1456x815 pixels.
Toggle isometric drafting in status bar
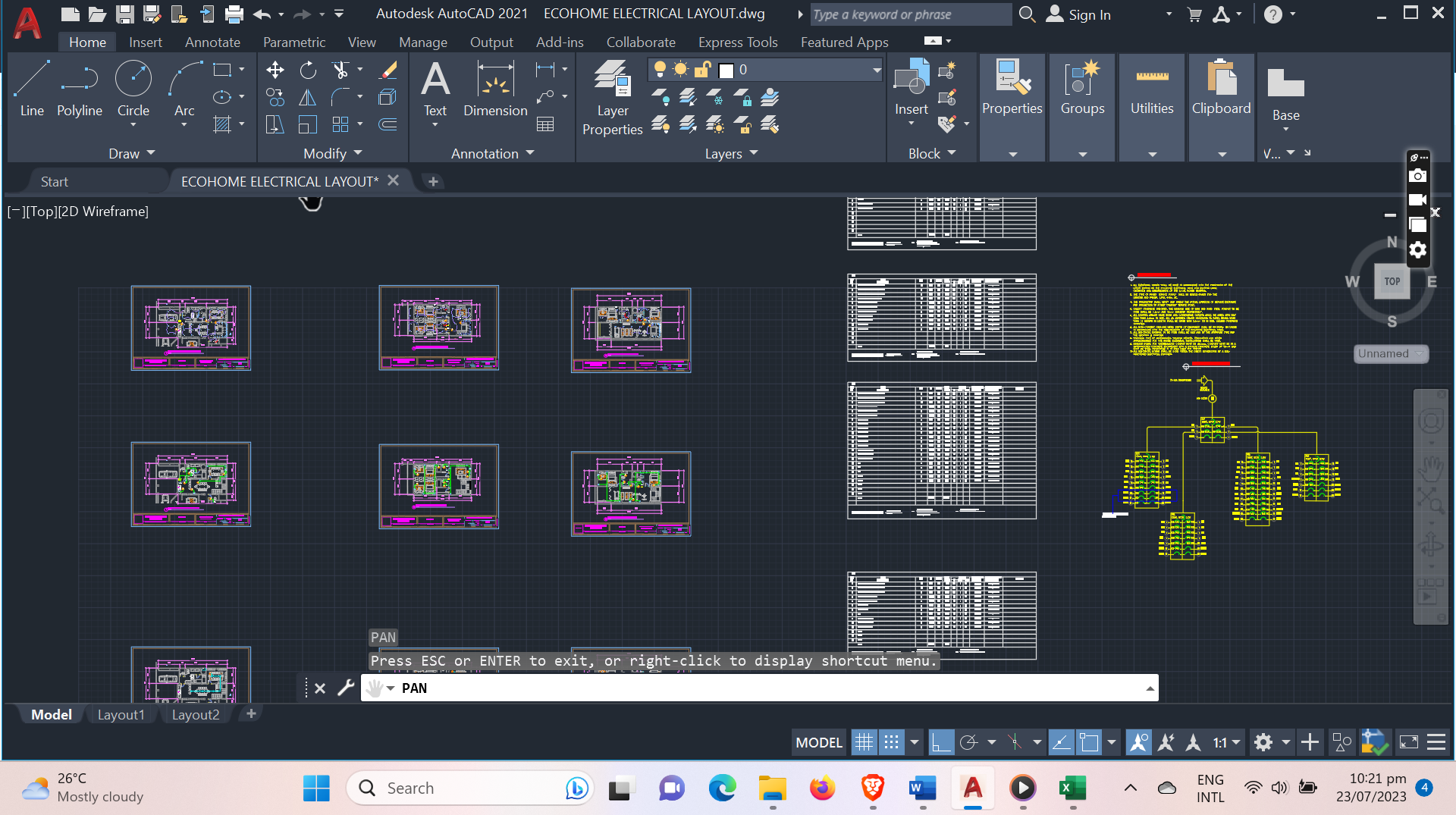pyautogui.click(x=1015, y=742)
